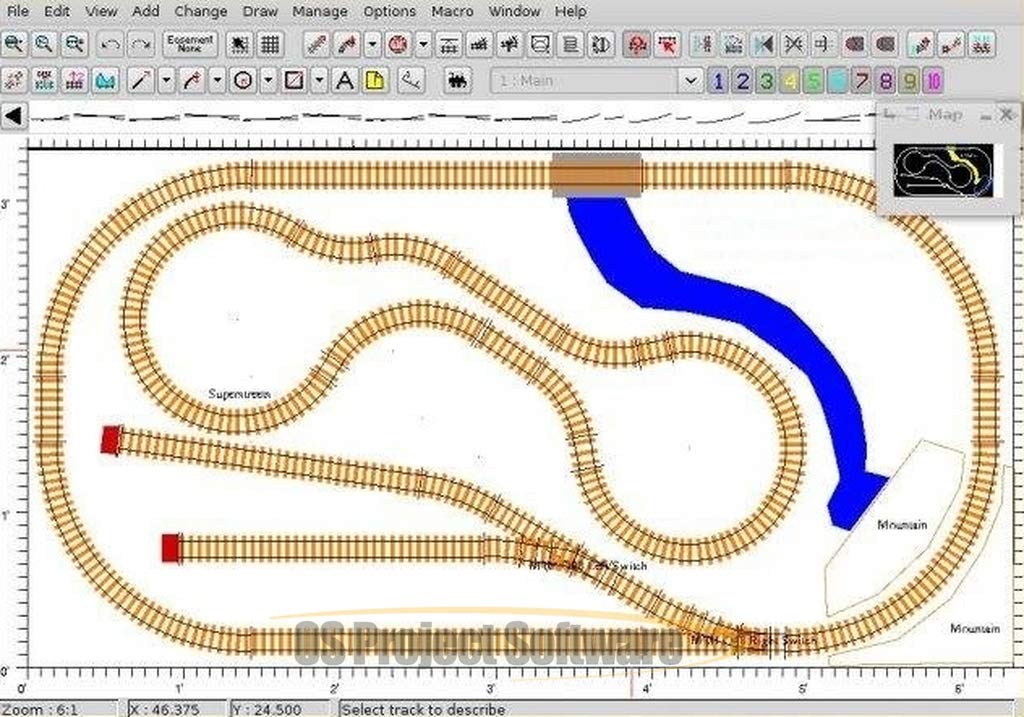Open the File menu
The width and height of the screenshot is (1024, 717).
click(x=17, y=11)
